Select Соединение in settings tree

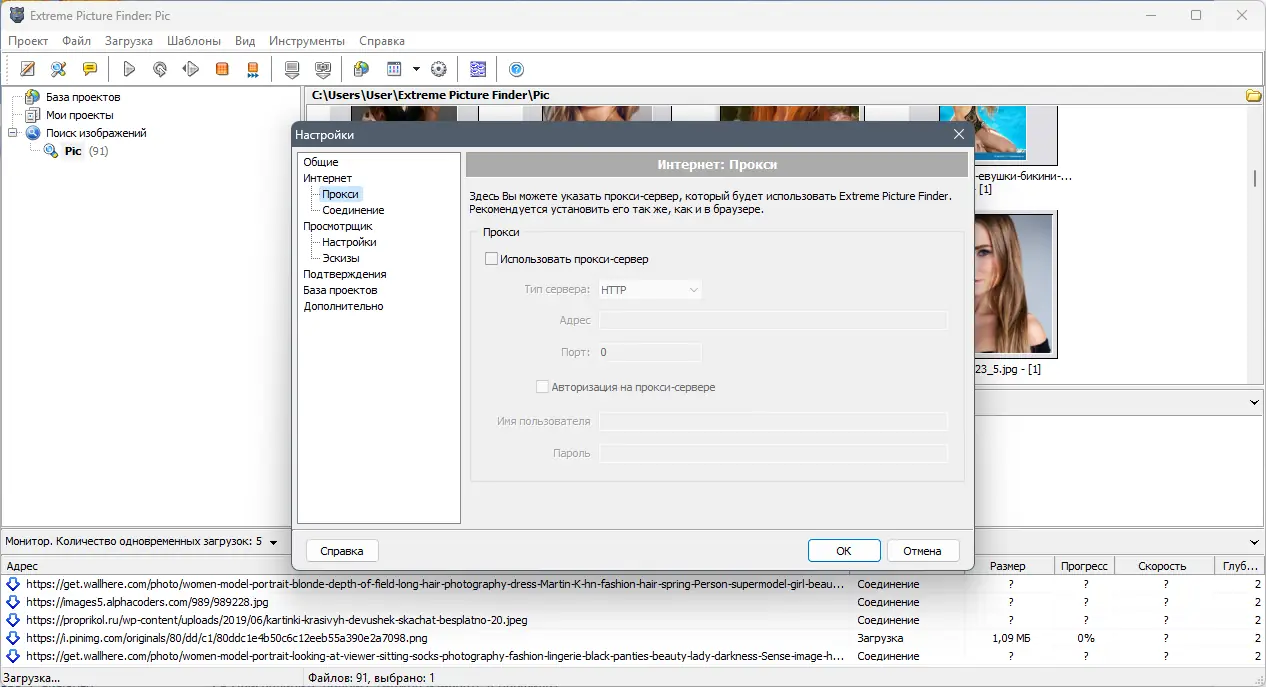coord(353,210)
